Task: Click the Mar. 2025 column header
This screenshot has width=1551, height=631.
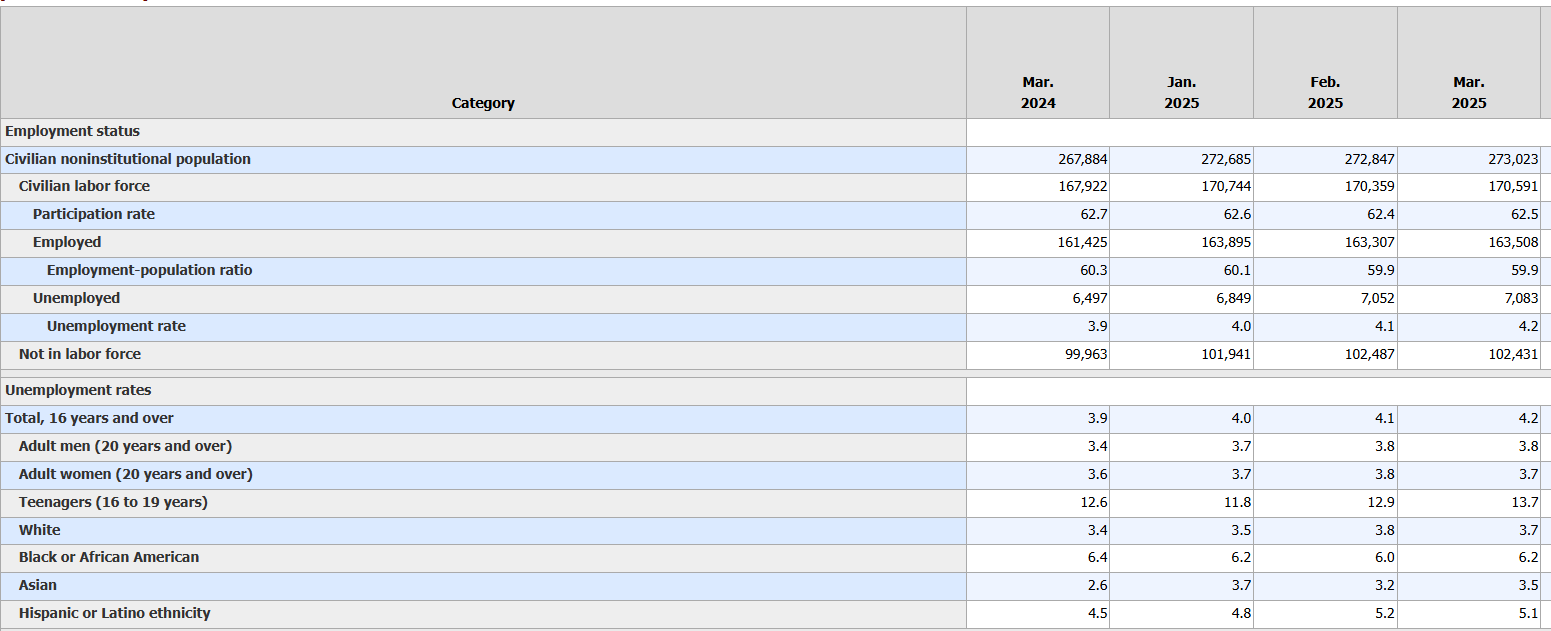Action: click(1468, 93)
